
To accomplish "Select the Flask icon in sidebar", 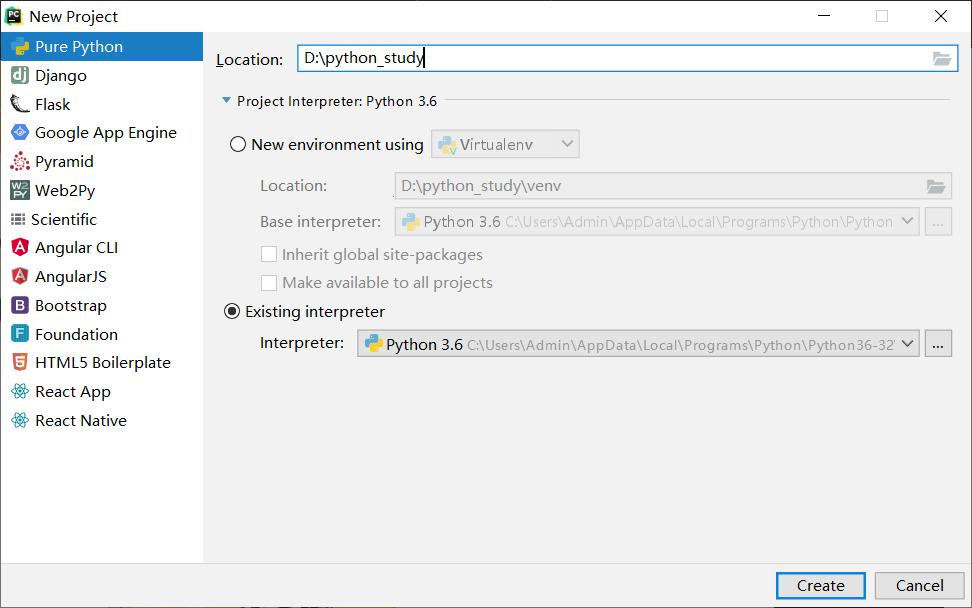I will pyautogui.click(x=19, y=104).
